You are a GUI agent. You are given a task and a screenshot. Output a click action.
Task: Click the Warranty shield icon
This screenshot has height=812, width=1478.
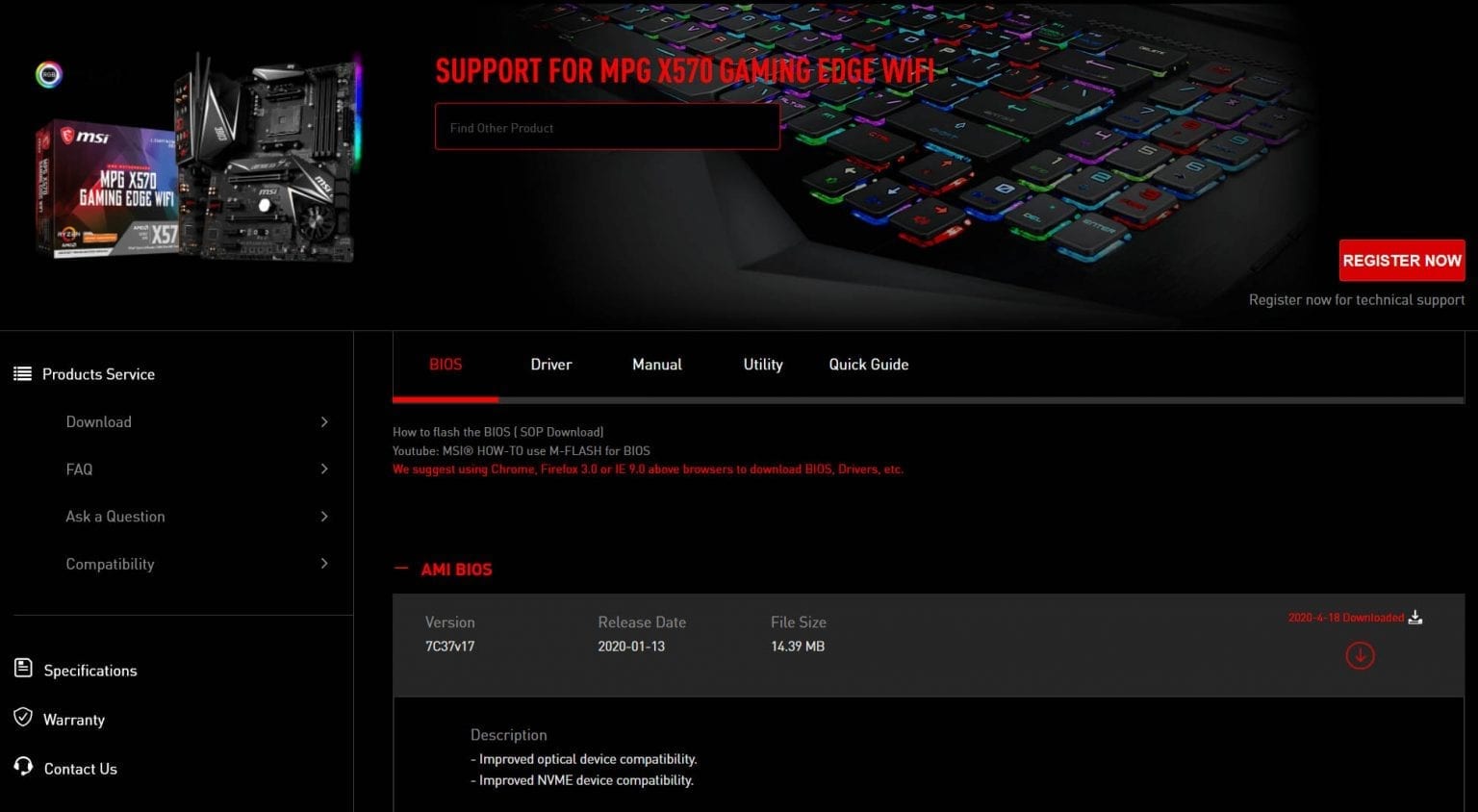click(x=23, y=717)
